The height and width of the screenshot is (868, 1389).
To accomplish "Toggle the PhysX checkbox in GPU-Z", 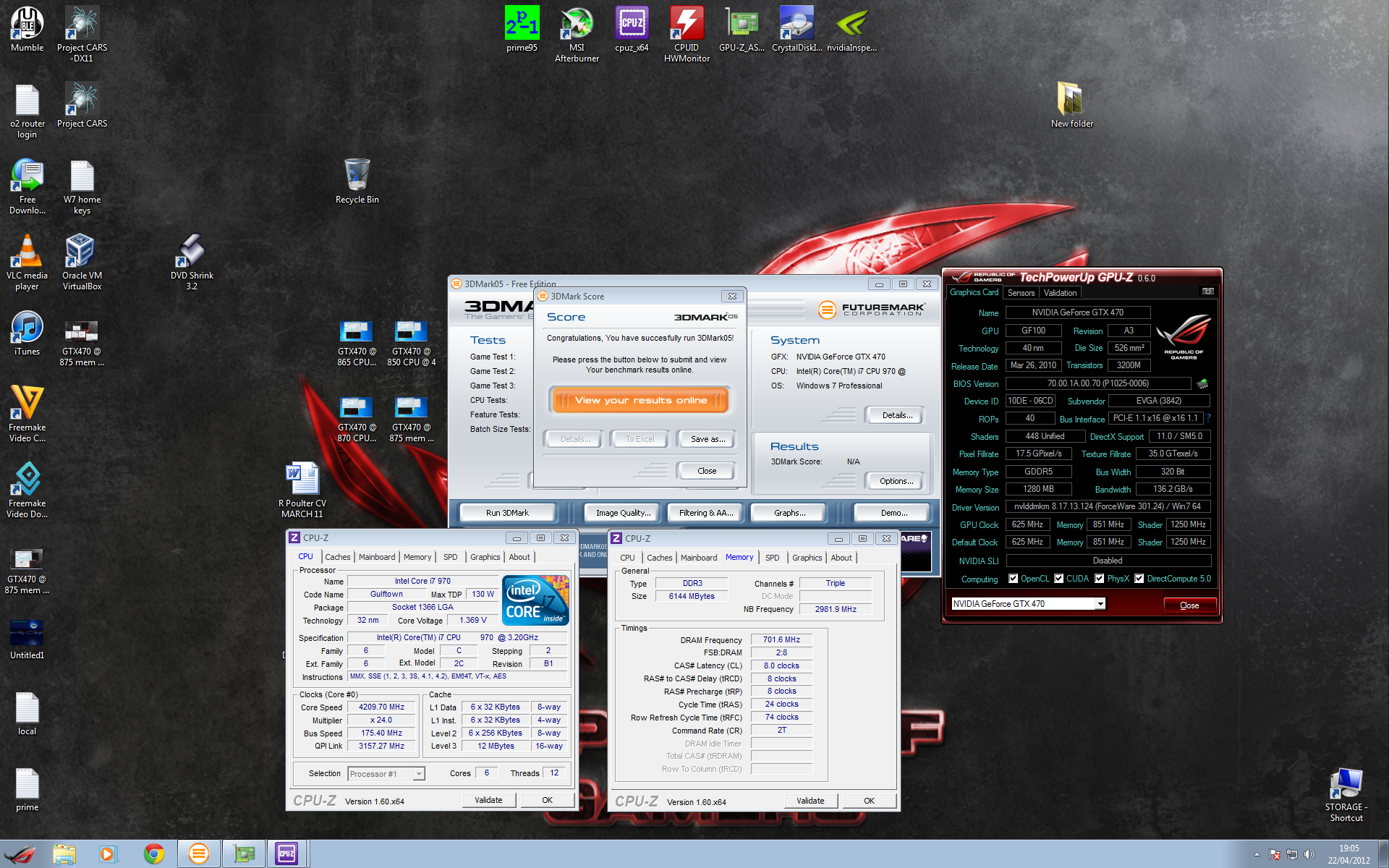I will pos(1099,579).
